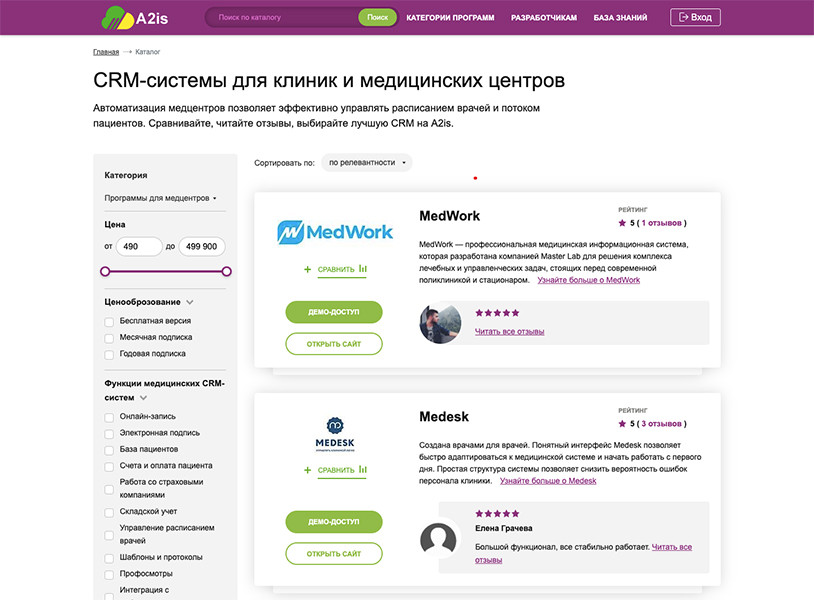Check Месячная подписка checkbox

pos(109,338)
